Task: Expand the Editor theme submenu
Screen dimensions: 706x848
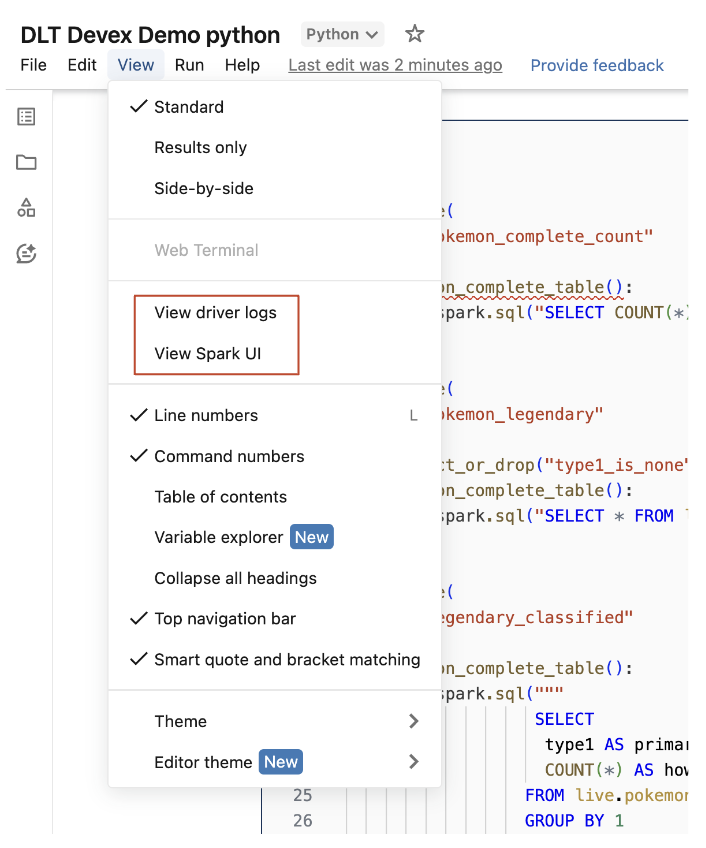Action: point(201,762)
